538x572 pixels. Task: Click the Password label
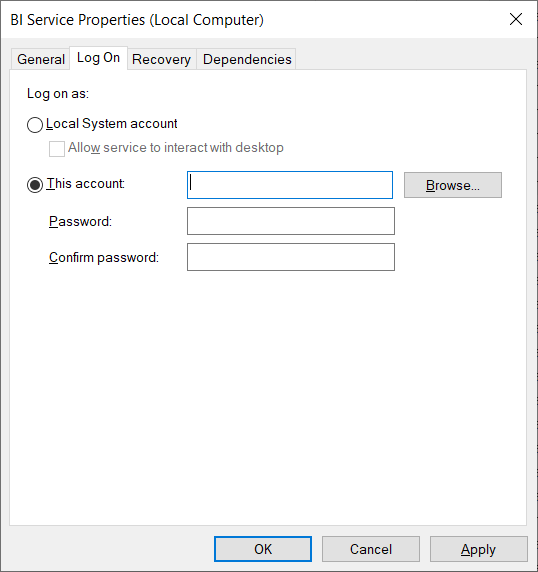click(x=80, y=221)
